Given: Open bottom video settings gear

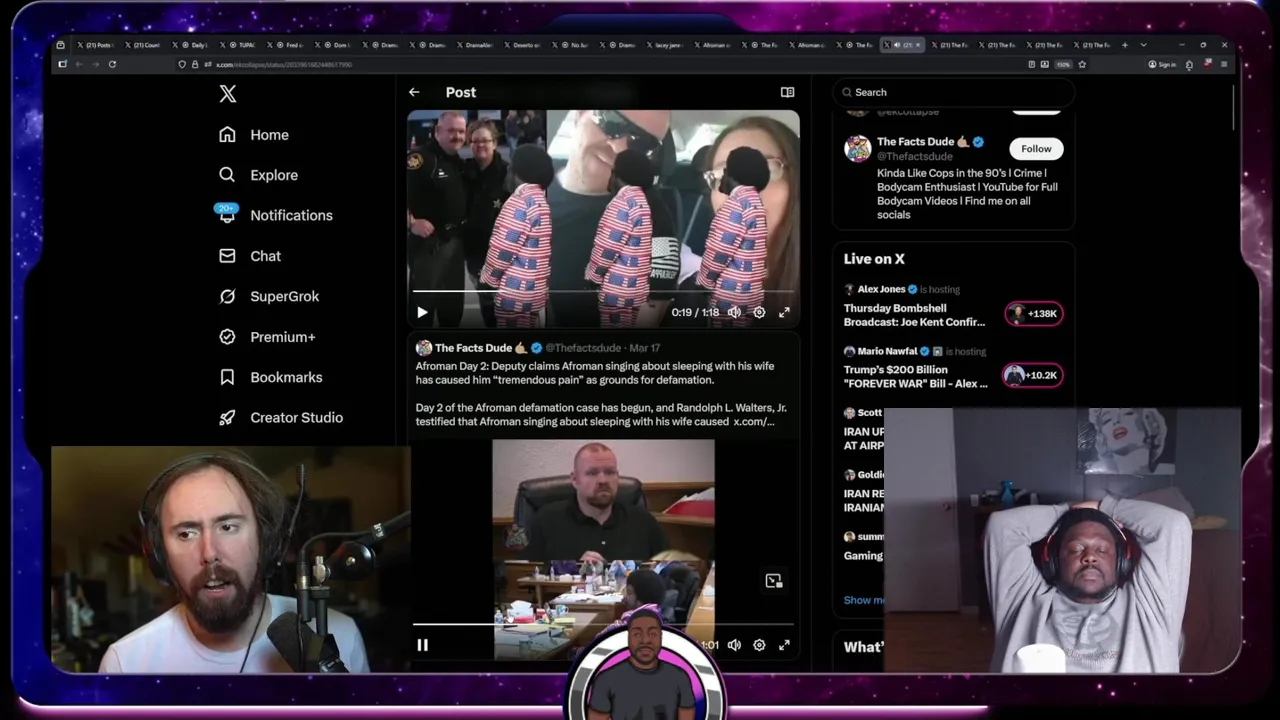Looking at the screenshot, I should (x=759, y=646).
